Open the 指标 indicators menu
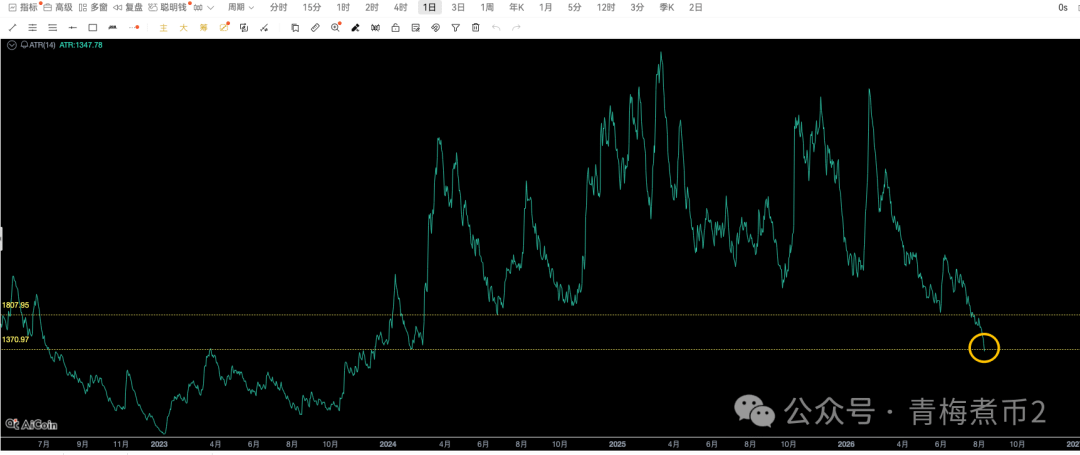This screenshot has height=455, width=1080. tap(23, 8)
